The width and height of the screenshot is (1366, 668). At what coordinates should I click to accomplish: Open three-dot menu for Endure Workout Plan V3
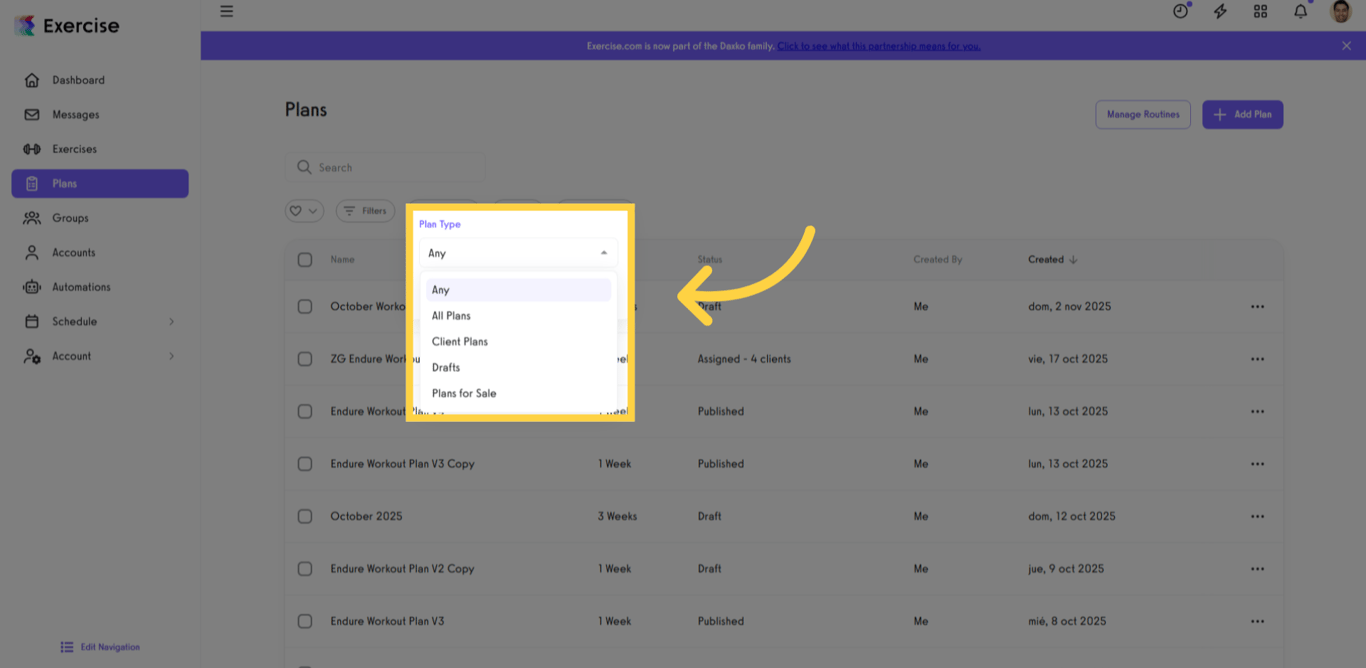[x=1257, y=621]
